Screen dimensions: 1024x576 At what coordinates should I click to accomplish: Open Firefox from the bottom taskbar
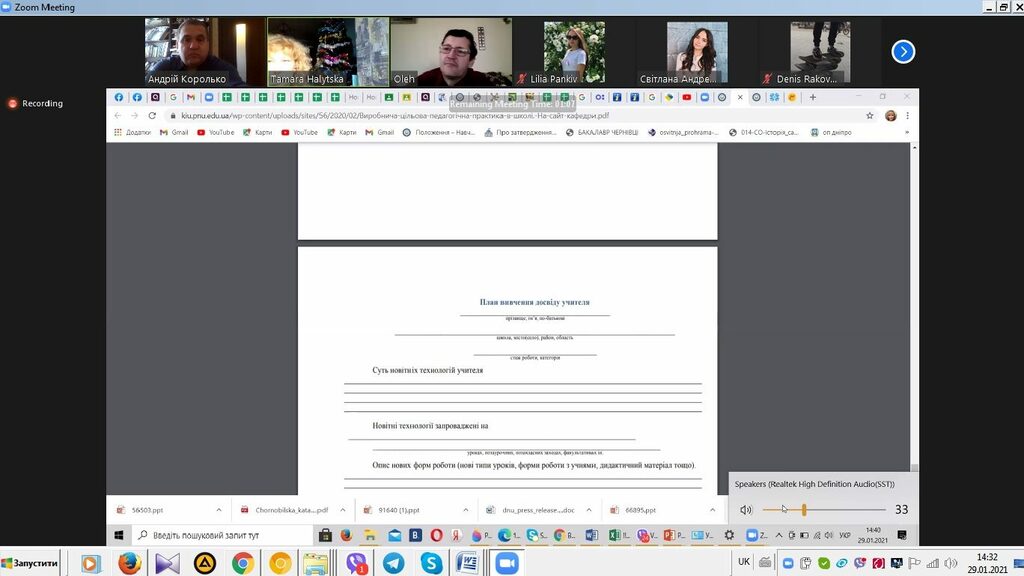click(129, 563)
